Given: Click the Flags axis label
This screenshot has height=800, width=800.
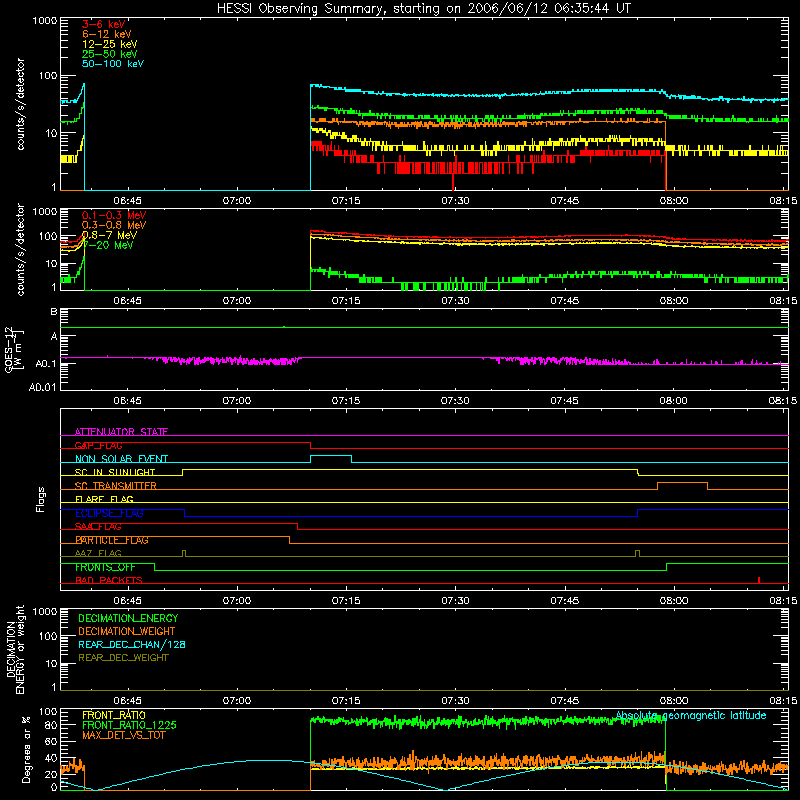Looking at the screenshot, I should pos(40,499).
